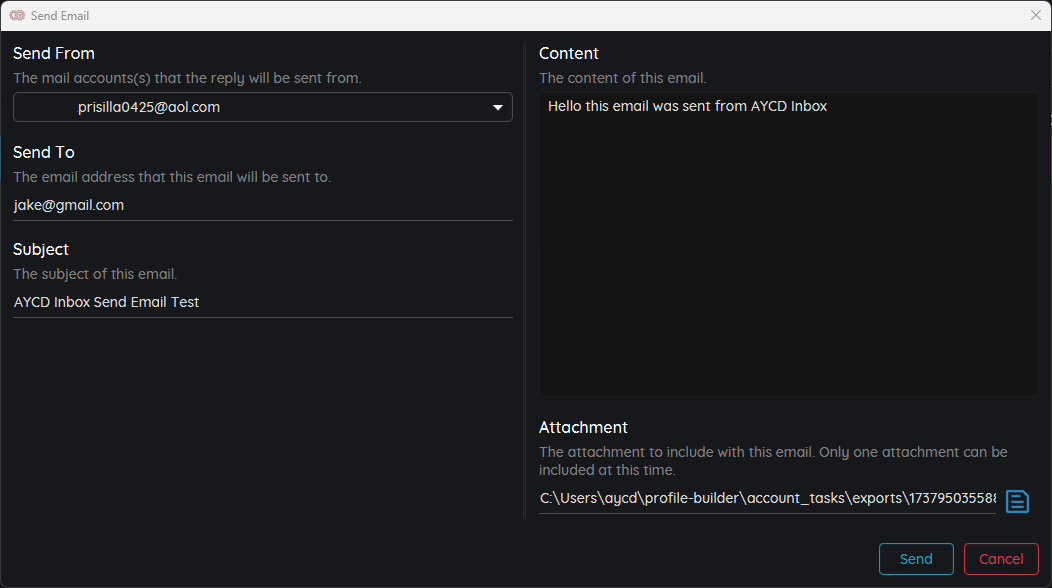Focus the Subject field with AYCD Inbox text
The height and width of the screenshot is (588, 1052).
[262, 302]
